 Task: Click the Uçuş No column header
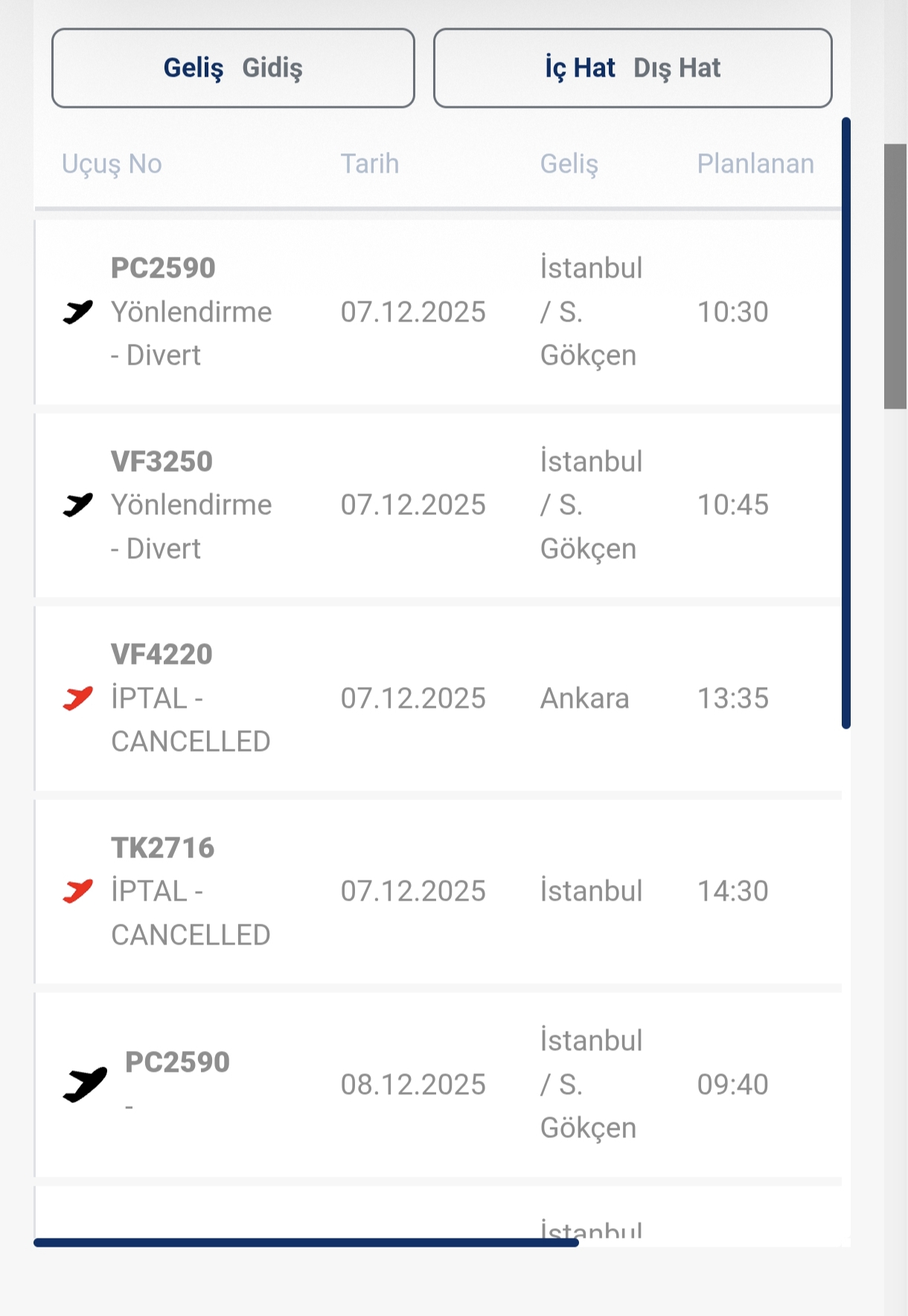click(x=112, y=164)
